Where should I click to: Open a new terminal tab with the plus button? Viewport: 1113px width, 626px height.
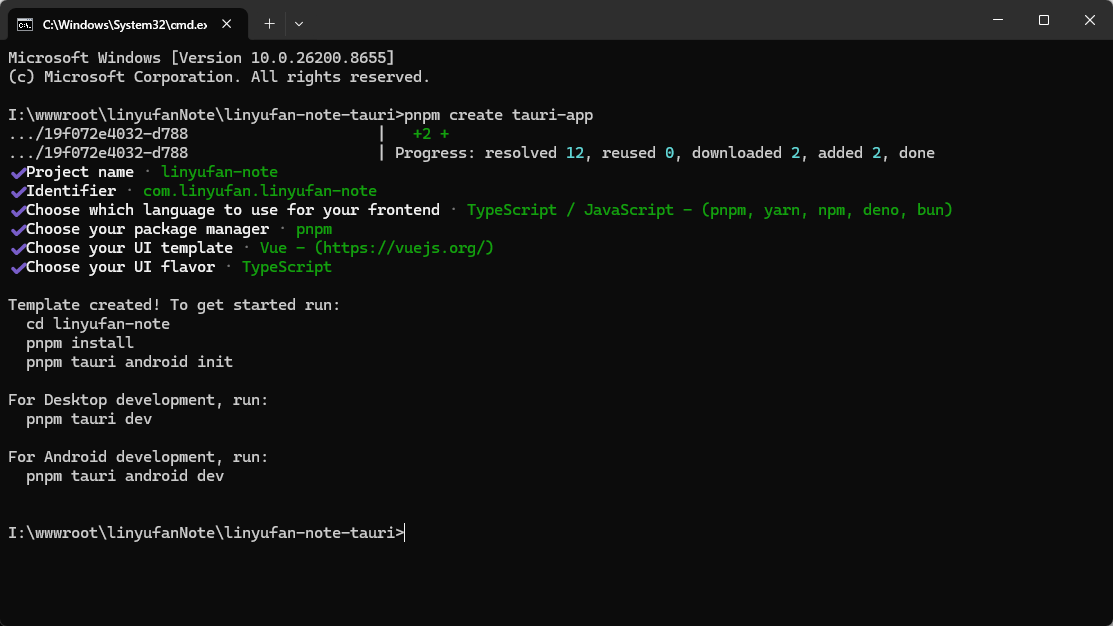(269, 24)
